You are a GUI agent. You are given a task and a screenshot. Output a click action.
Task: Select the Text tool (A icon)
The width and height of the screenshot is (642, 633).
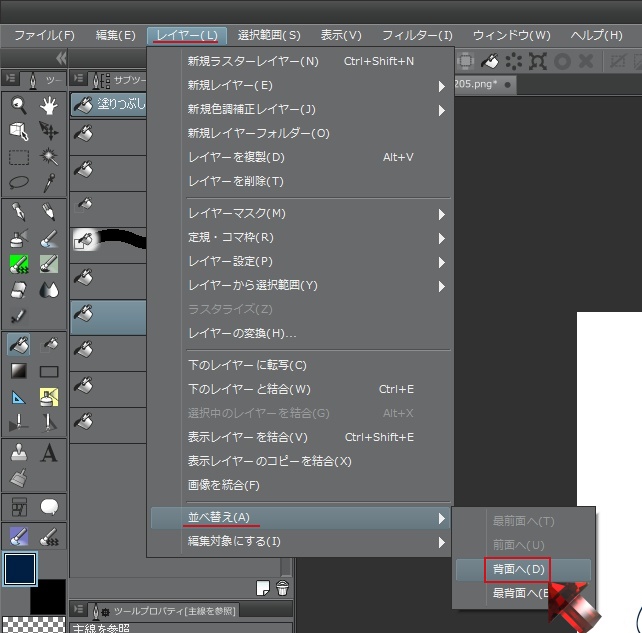tap(48, 453)
